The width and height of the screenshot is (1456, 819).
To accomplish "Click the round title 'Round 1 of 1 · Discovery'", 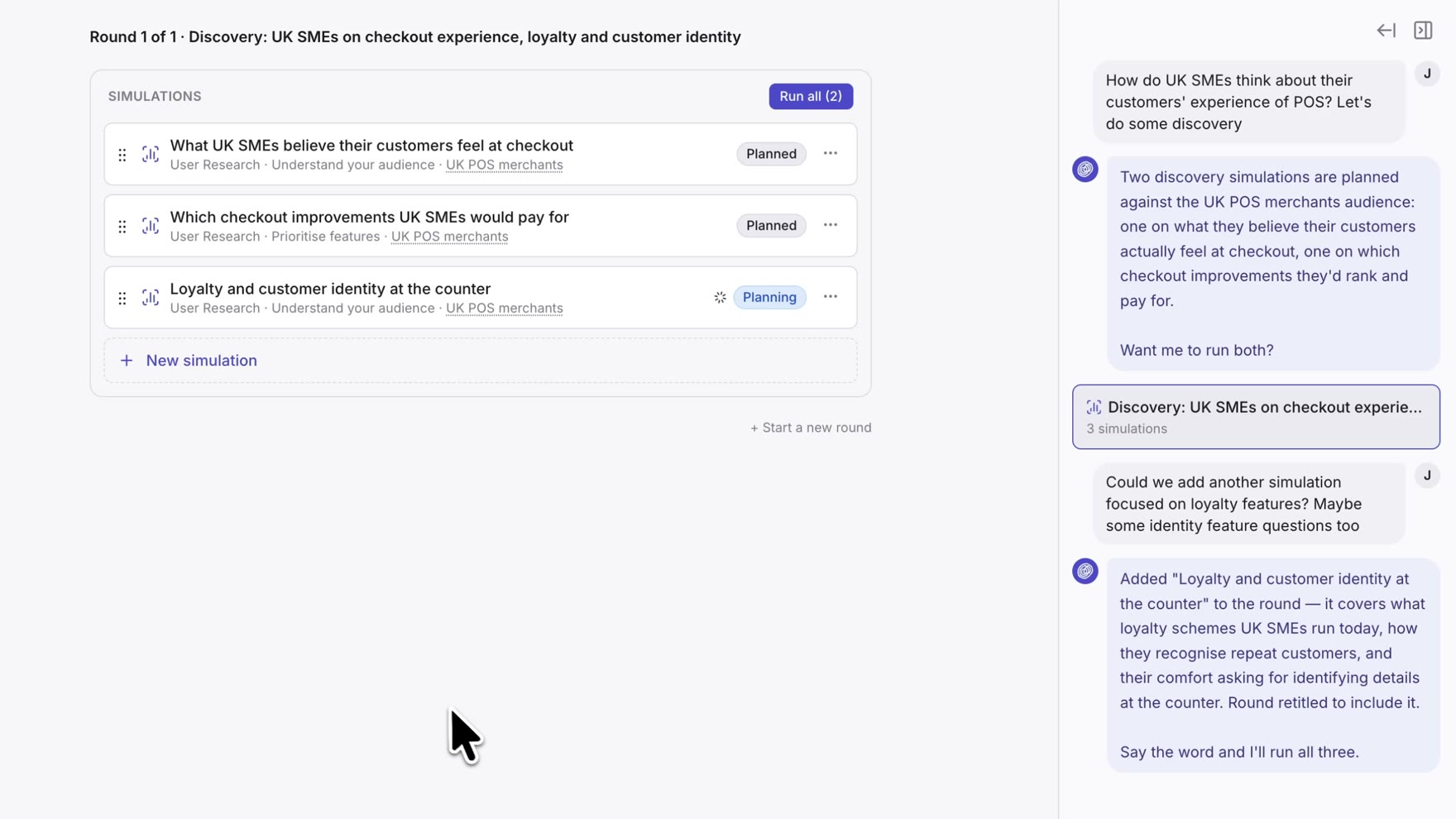I will tap(415, 37).
